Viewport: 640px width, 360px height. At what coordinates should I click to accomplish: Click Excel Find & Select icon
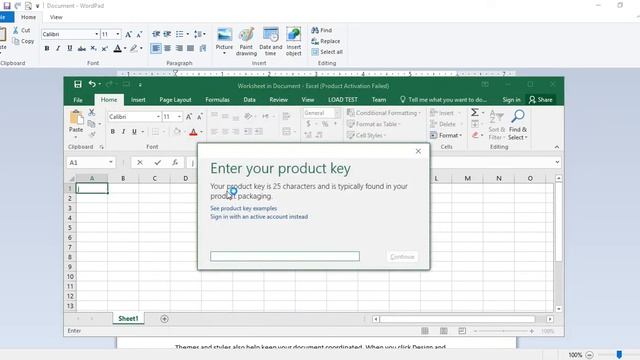(518, 125)
